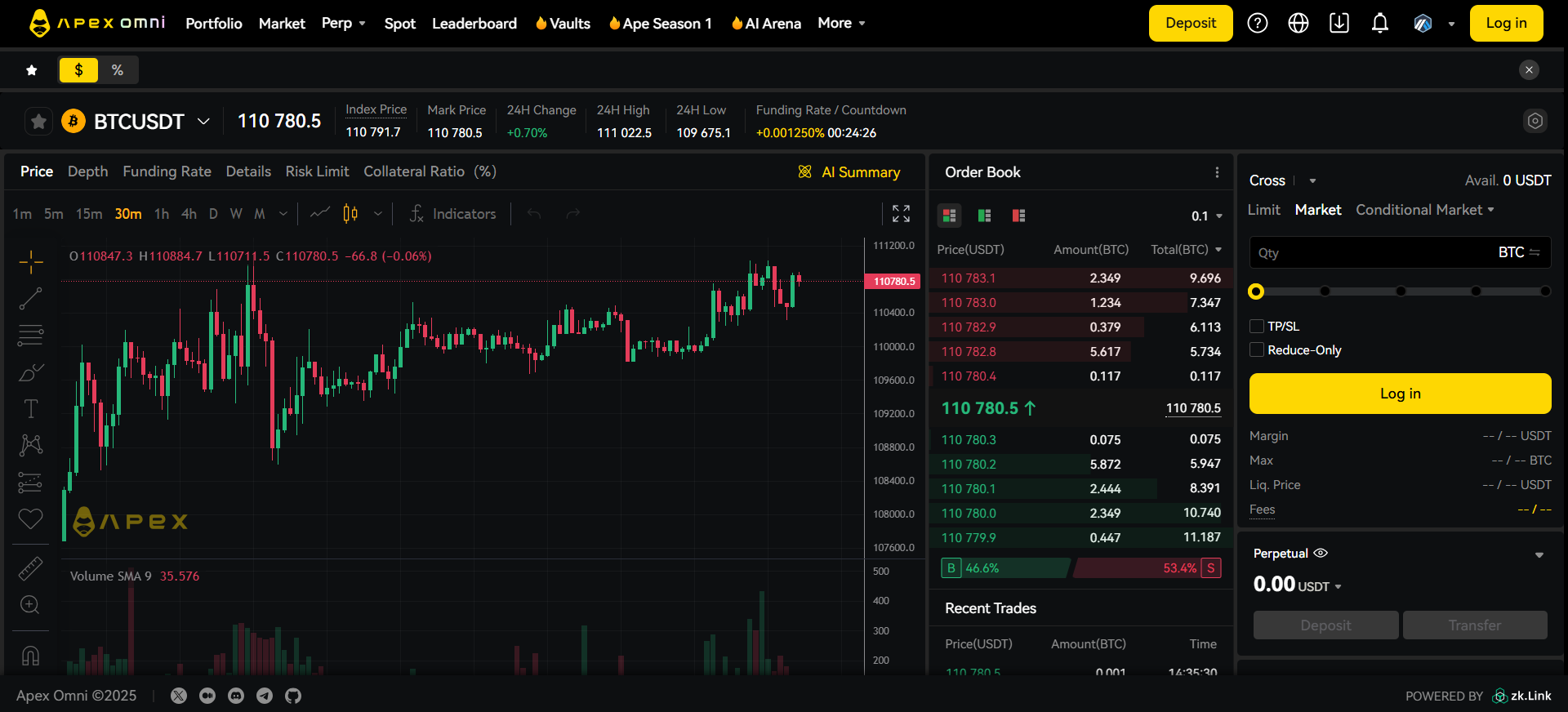Open the Indicators menu
Screen dimensions: 1568x712
pos(452,214)
